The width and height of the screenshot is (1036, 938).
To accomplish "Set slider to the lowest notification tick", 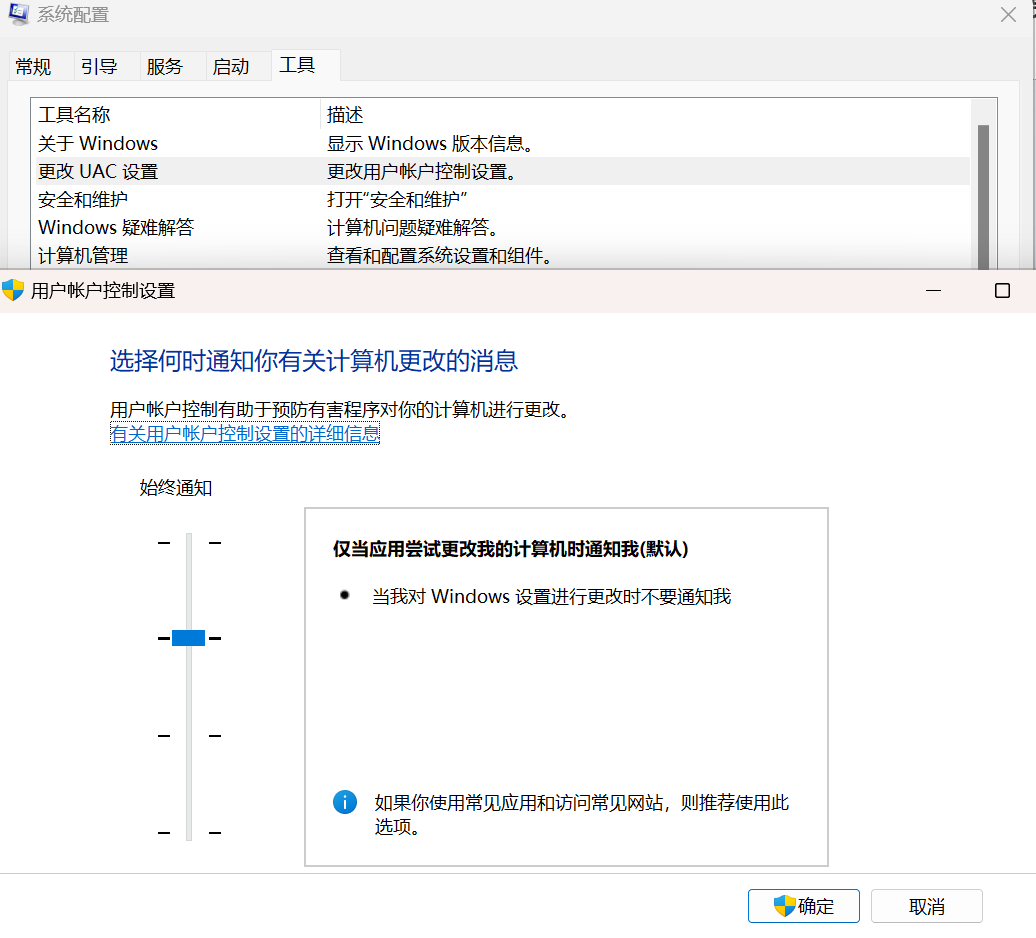I will pos(188,832).
